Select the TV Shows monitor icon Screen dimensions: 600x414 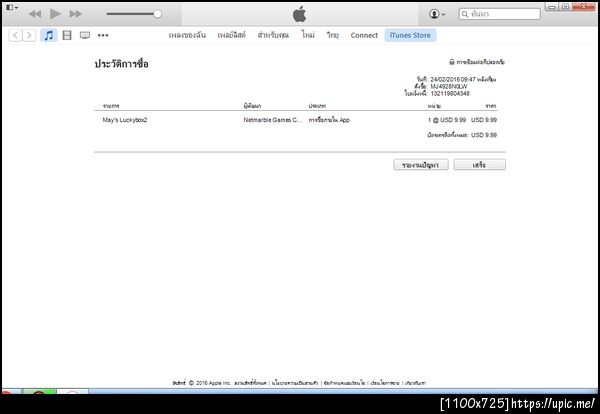[85, 36]
